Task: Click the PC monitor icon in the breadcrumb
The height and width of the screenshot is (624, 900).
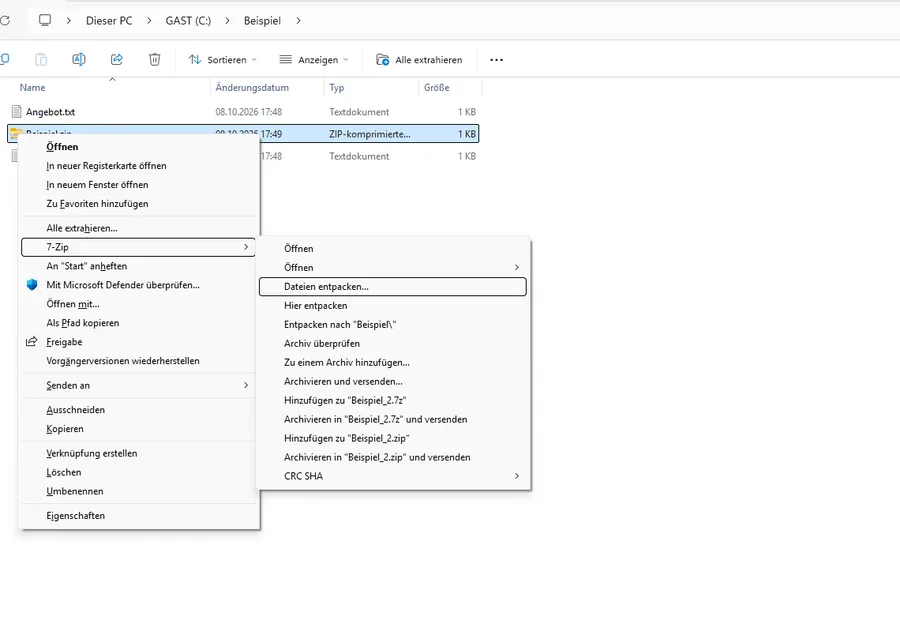Action: tap(45, 21)
